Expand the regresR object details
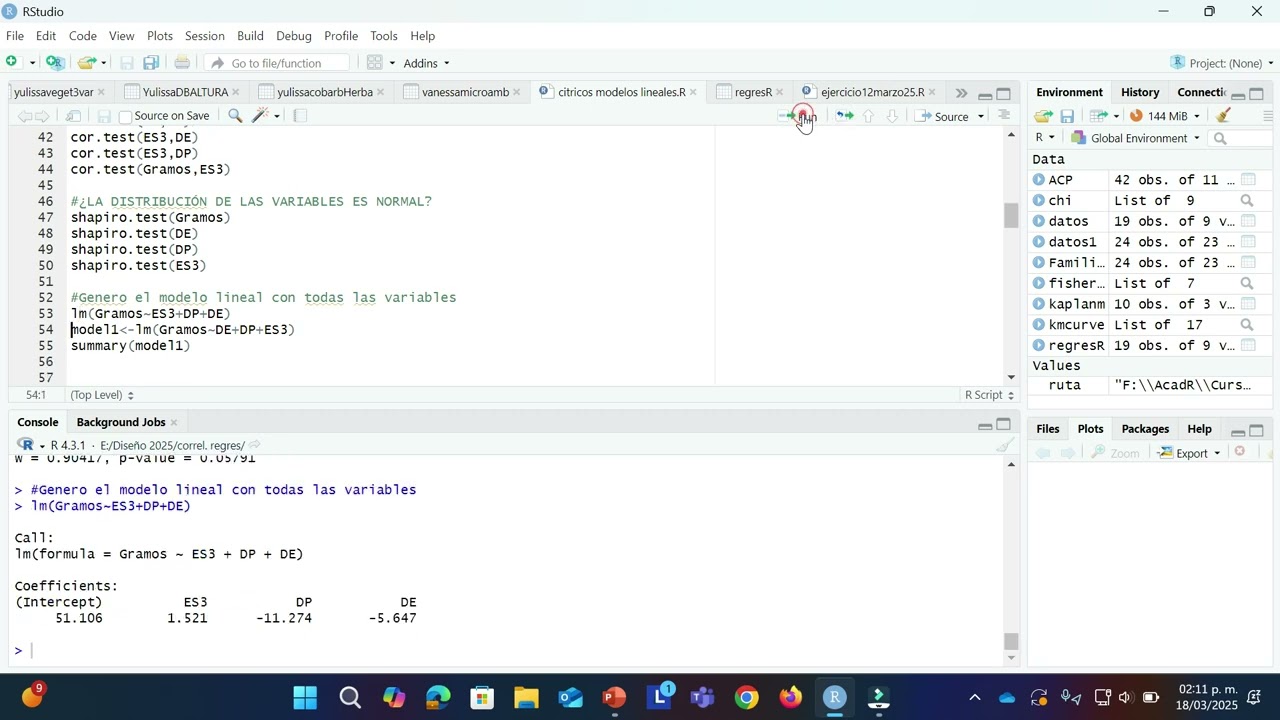This screenshot has width=1280, height=720. (1039, 345)
